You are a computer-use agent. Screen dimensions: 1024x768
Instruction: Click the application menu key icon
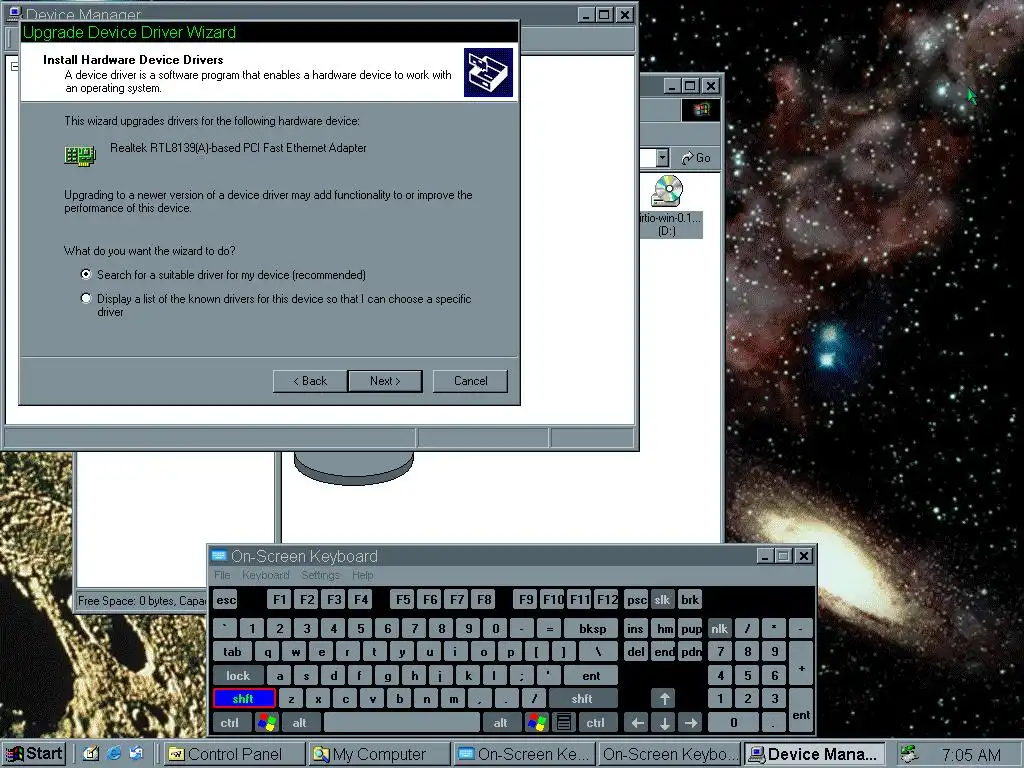(x=564, y=722)
